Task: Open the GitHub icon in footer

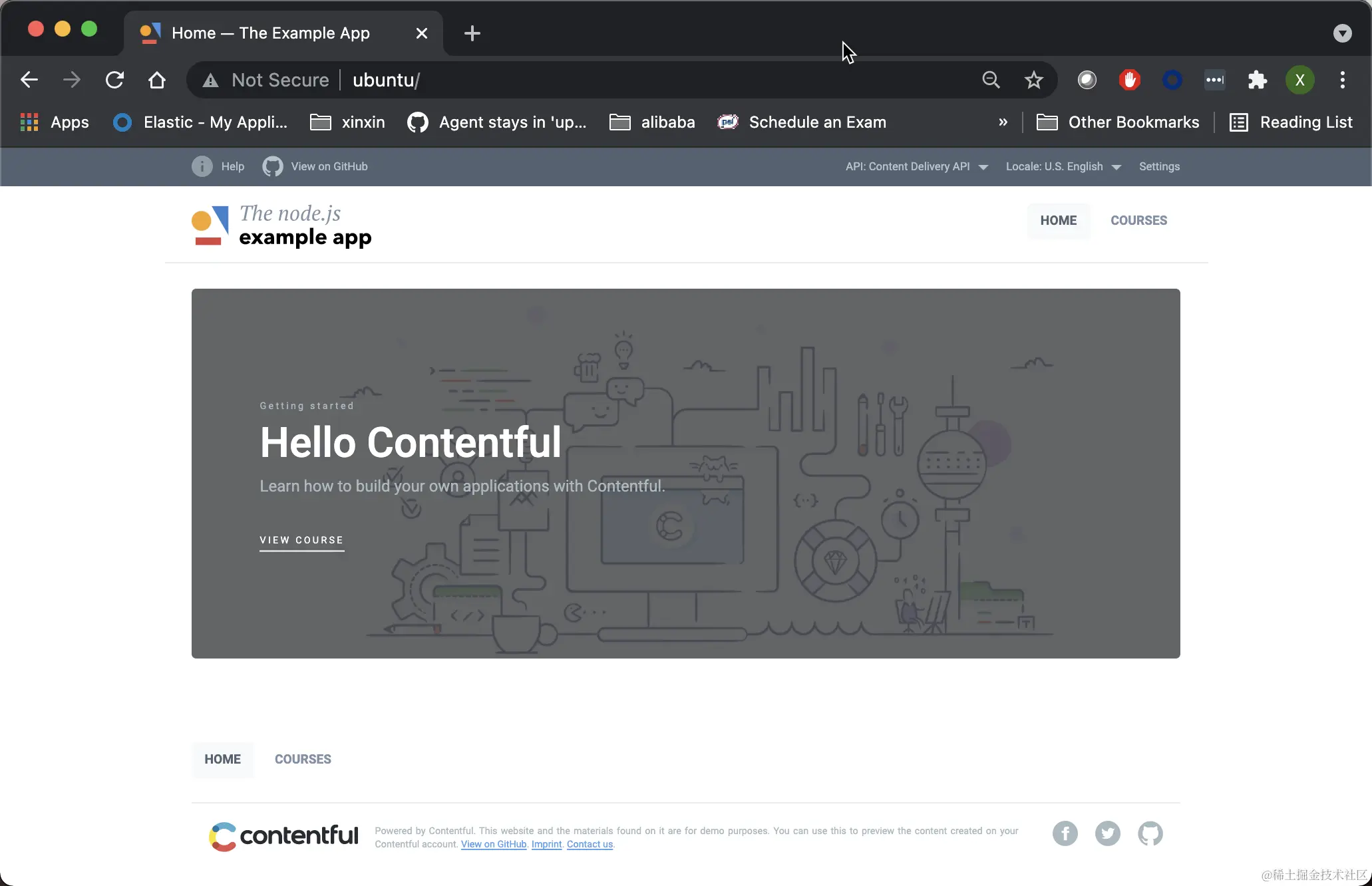Action: click(x=1150, y=833)
